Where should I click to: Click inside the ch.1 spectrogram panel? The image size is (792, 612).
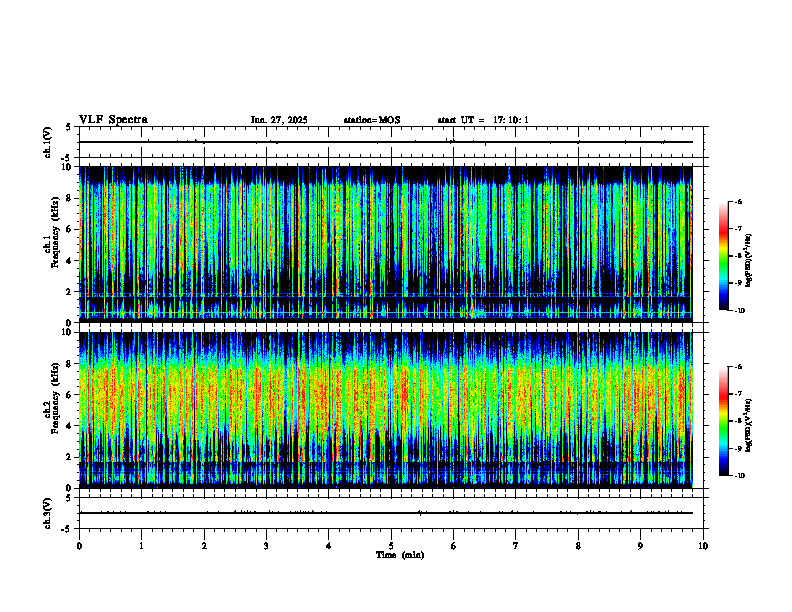[385, 244]
